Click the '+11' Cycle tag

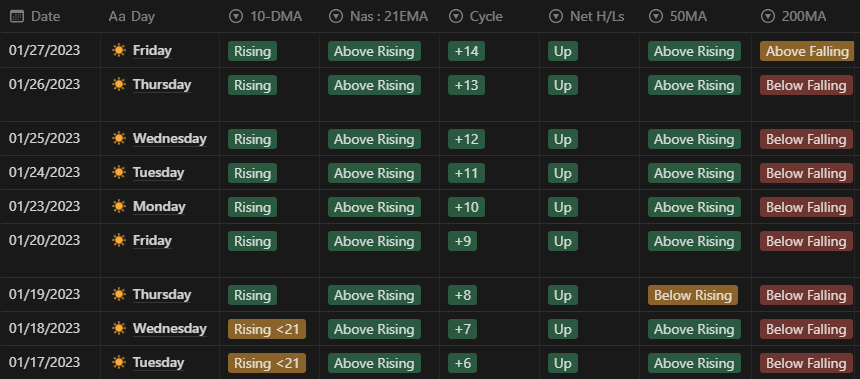click(x=466, y=173)
